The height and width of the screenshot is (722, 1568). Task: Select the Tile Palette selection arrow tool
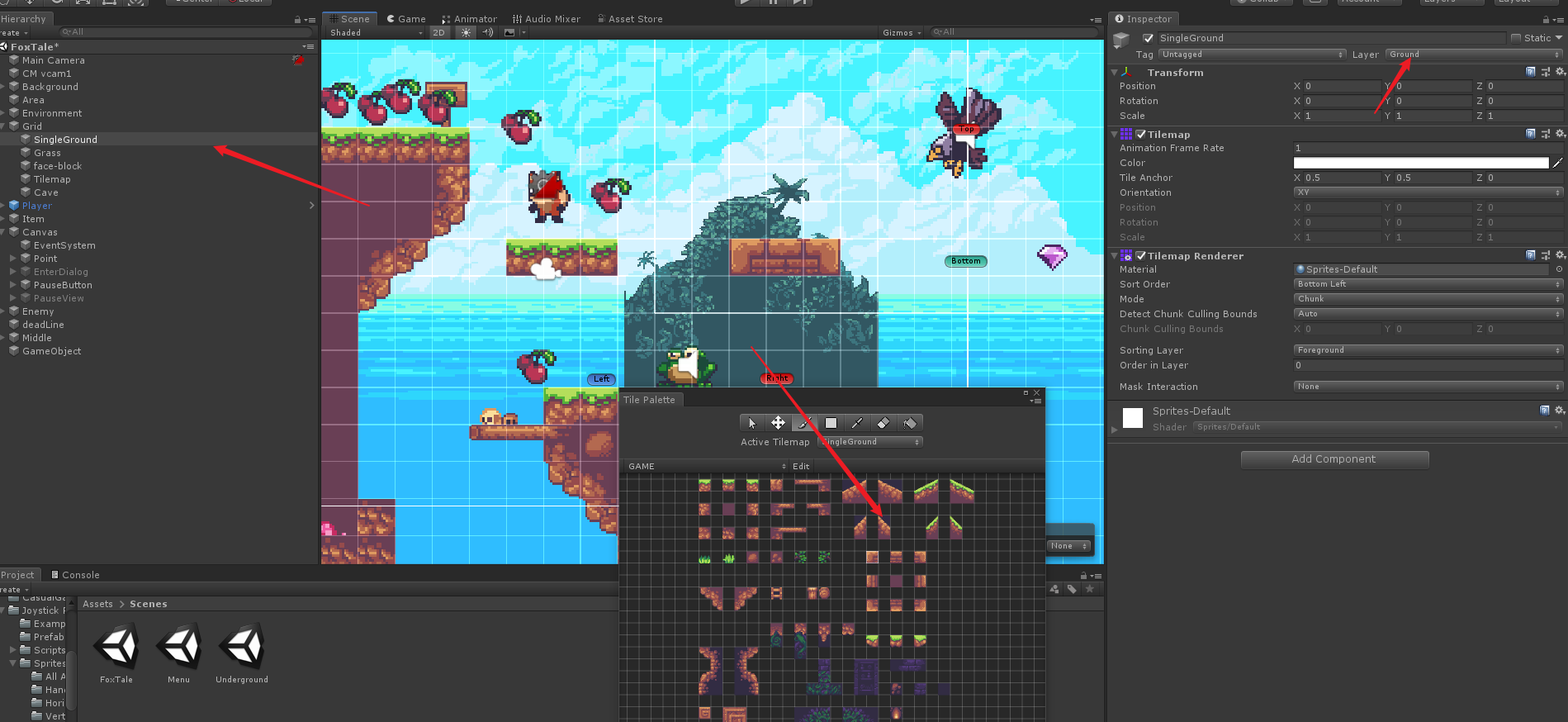pos(752,423)
